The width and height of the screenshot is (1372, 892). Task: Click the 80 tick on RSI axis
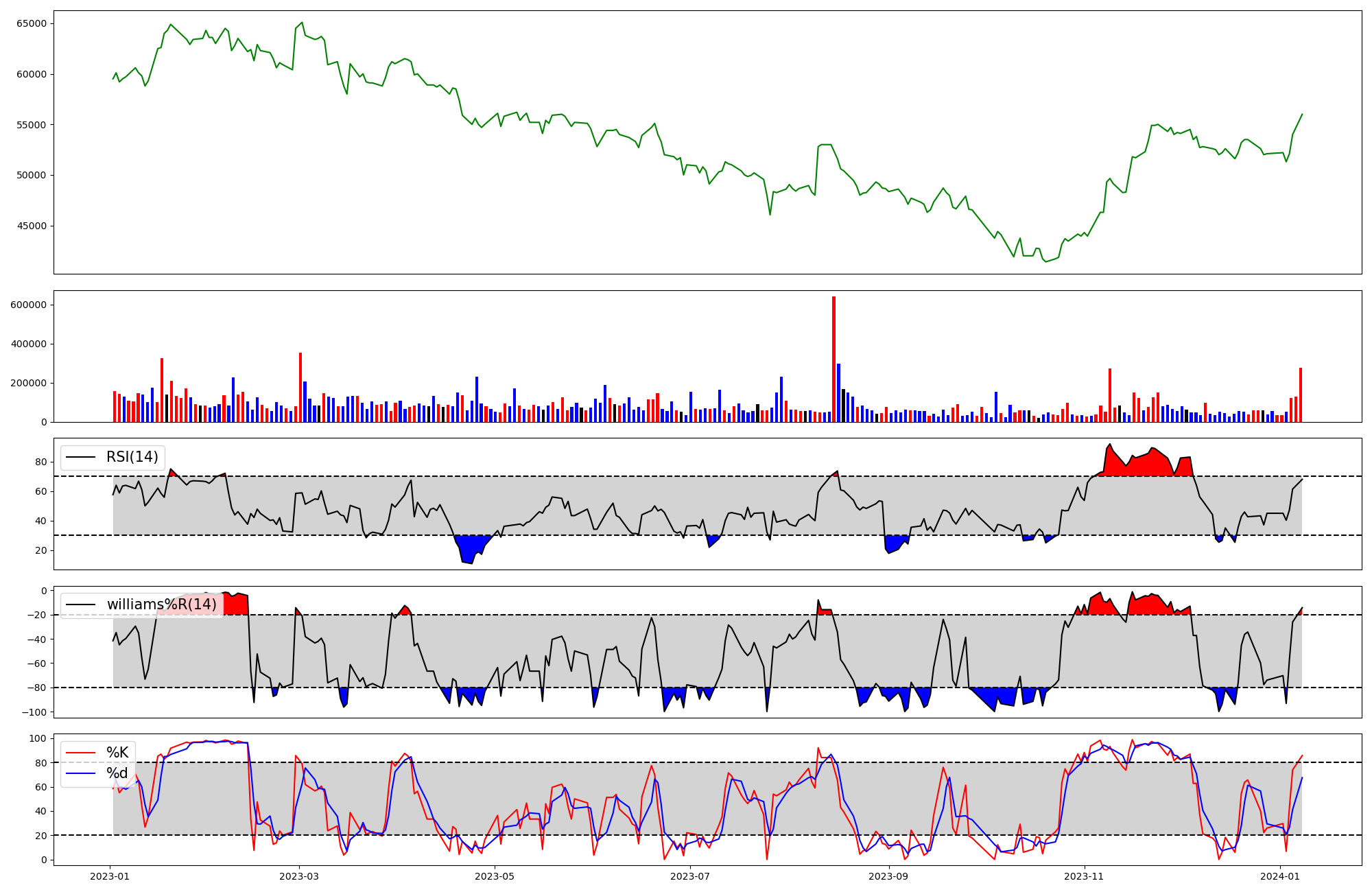[x=41, y=462]
